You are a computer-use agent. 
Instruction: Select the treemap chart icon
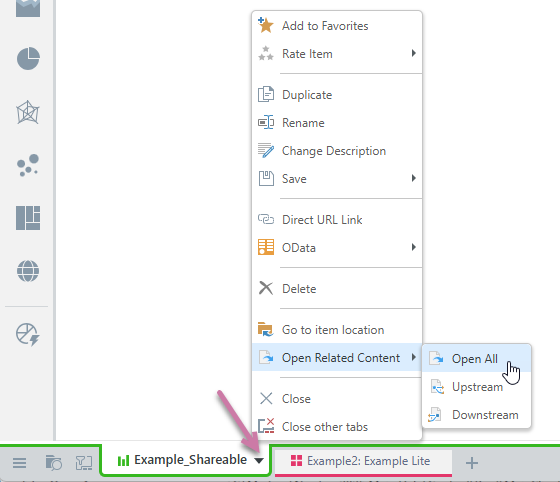(28, 218)
